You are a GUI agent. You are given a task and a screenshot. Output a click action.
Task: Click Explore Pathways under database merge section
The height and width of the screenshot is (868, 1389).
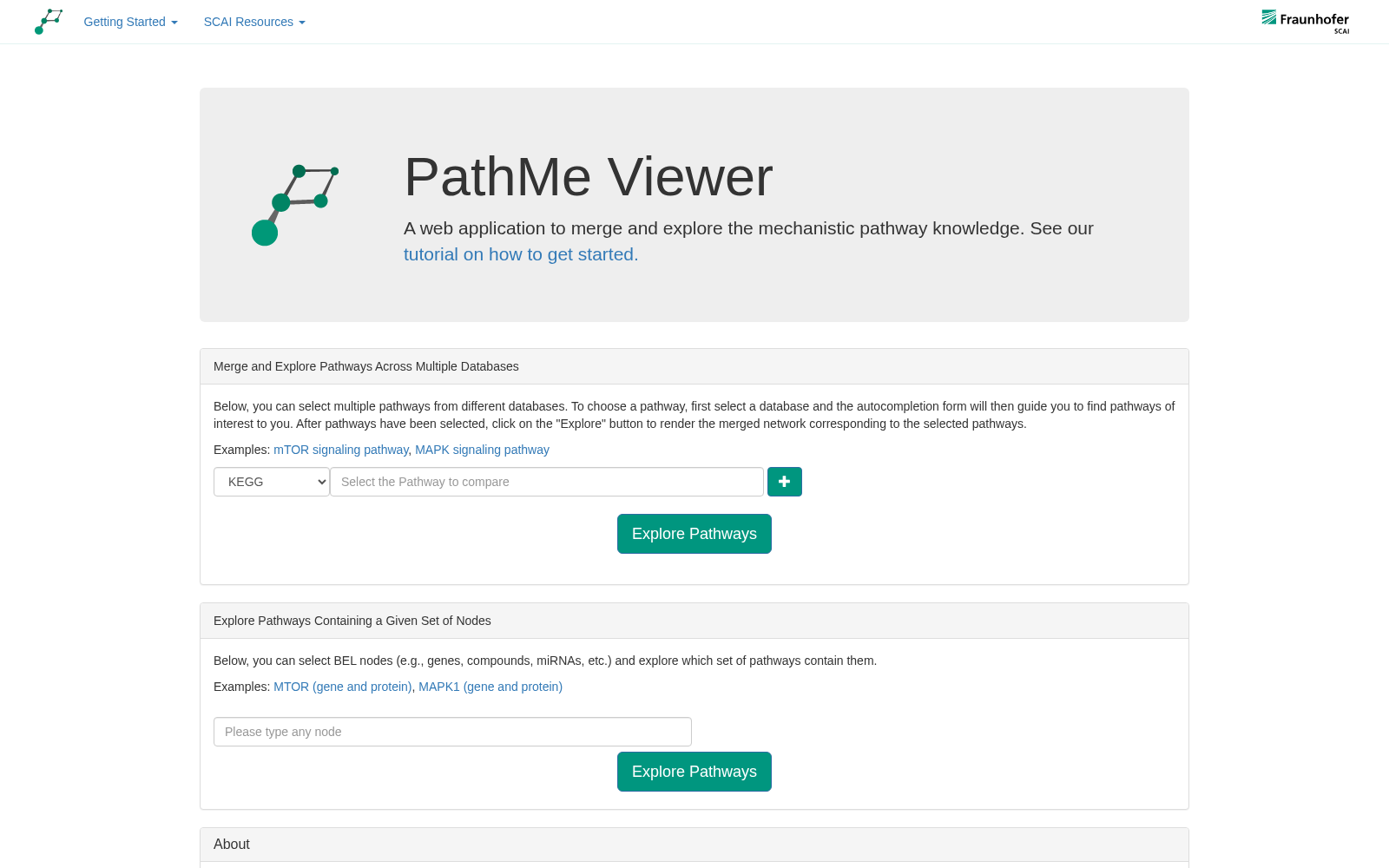(694, 534)
